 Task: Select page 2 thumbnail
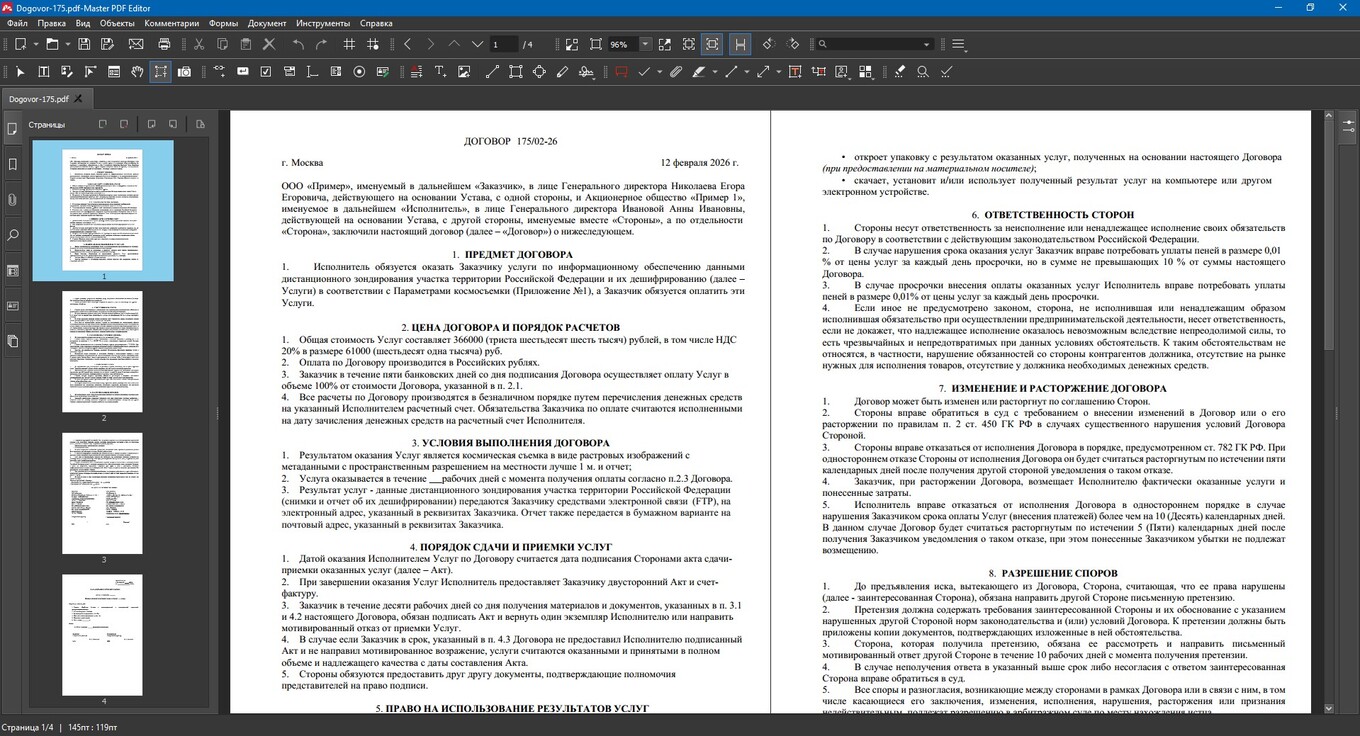click(103, 351)
